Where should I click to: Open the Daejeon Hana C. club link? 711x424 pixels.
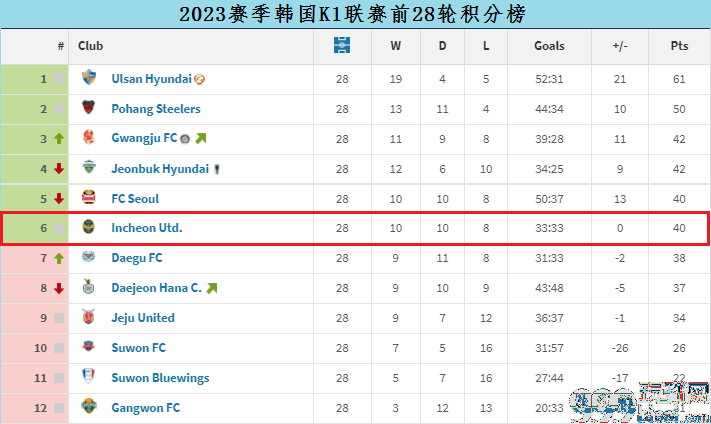tap(156, 288)
